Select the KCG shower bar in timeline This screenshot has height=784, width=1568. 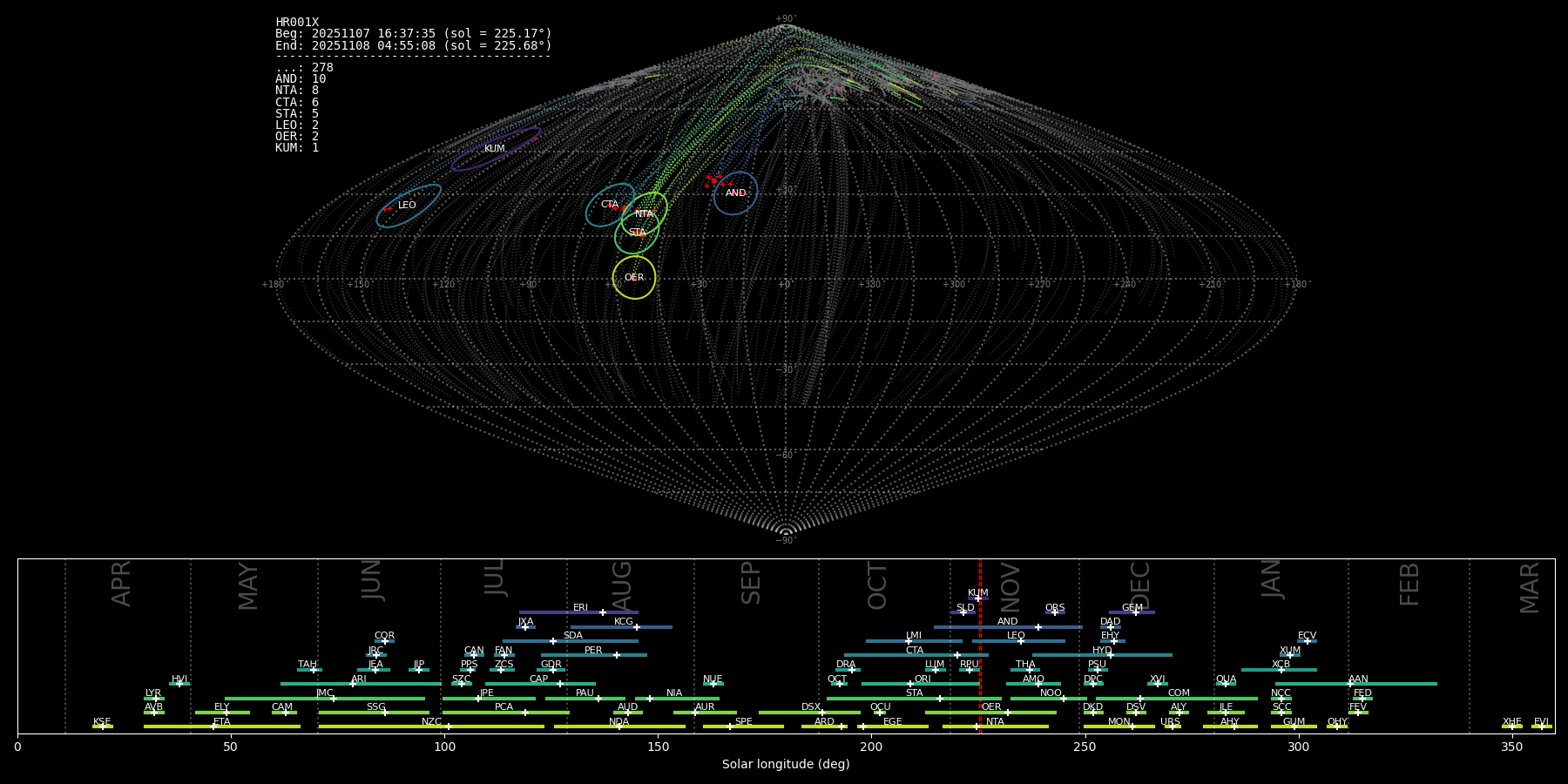click(x=621, y=626)
